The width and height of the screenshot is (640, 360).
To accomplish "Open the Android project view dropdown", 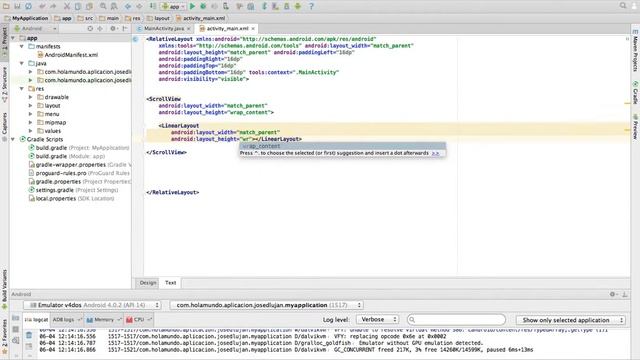I will [35, 29].
